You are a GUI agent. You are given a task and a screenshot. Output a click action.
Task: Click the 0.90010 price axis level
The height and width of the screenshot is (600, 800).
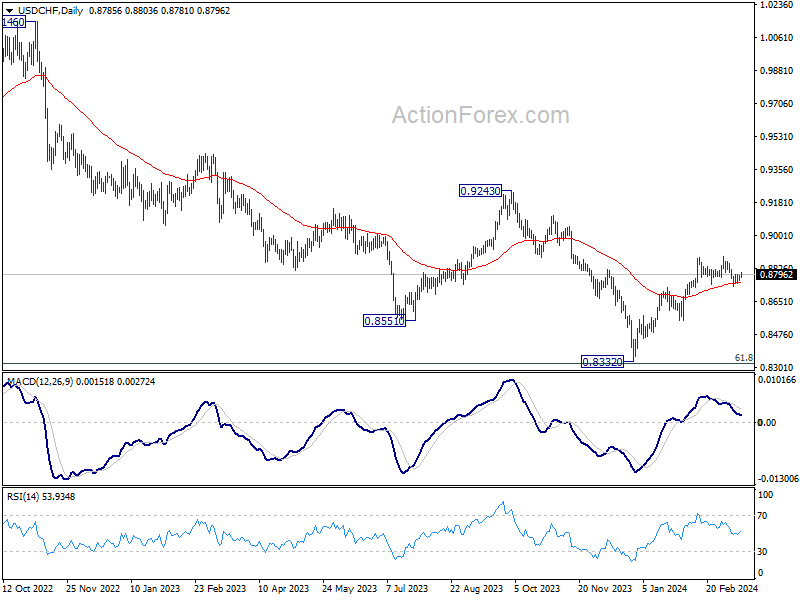(777, 235)
